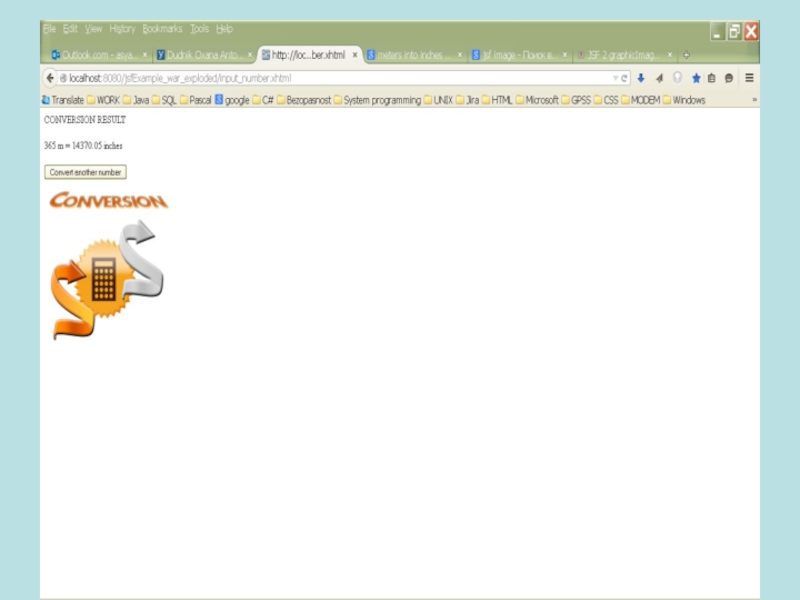
Task: Open the address bar history dropdown arrow
Action: 615,78
